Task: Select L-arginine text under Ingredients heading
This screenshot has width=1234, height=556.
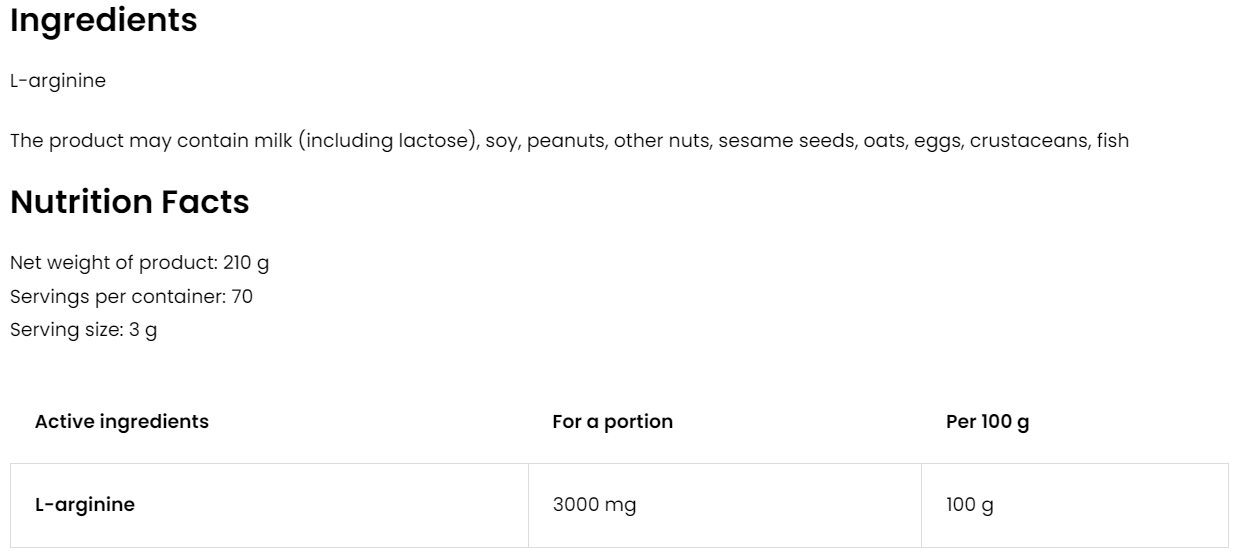Action: (57, 81)
